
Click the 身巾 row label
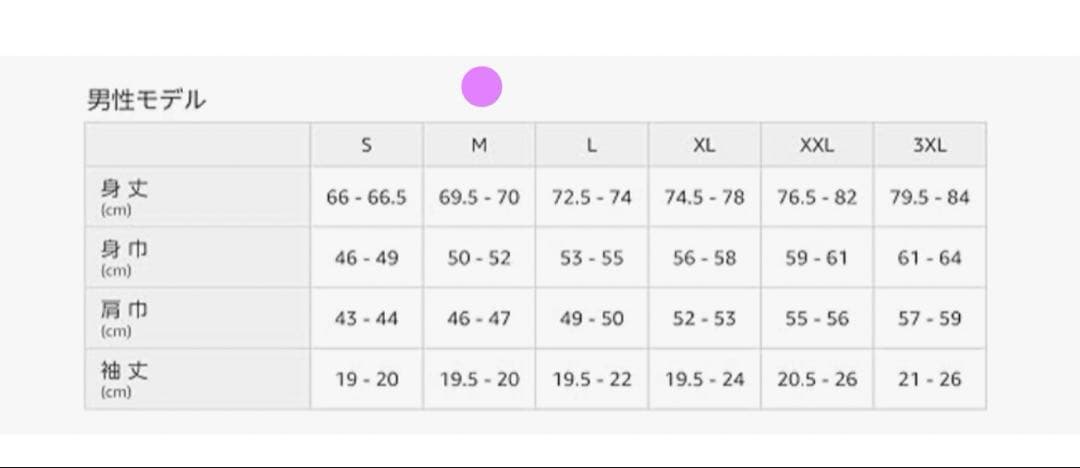pyautogui.click(x=125, y=251)
